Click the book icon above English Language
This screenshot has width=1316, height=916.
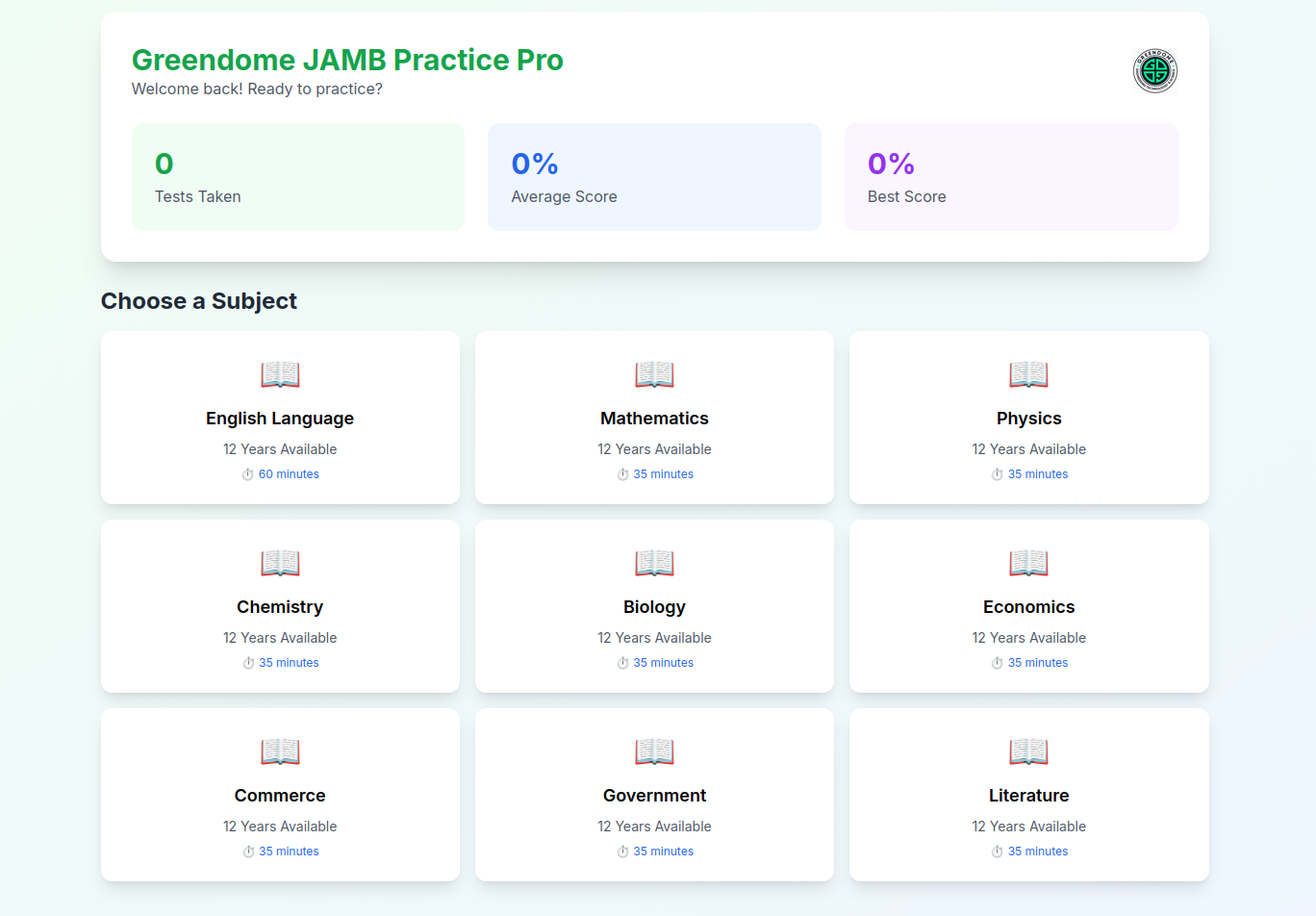(x=280, y=374)
